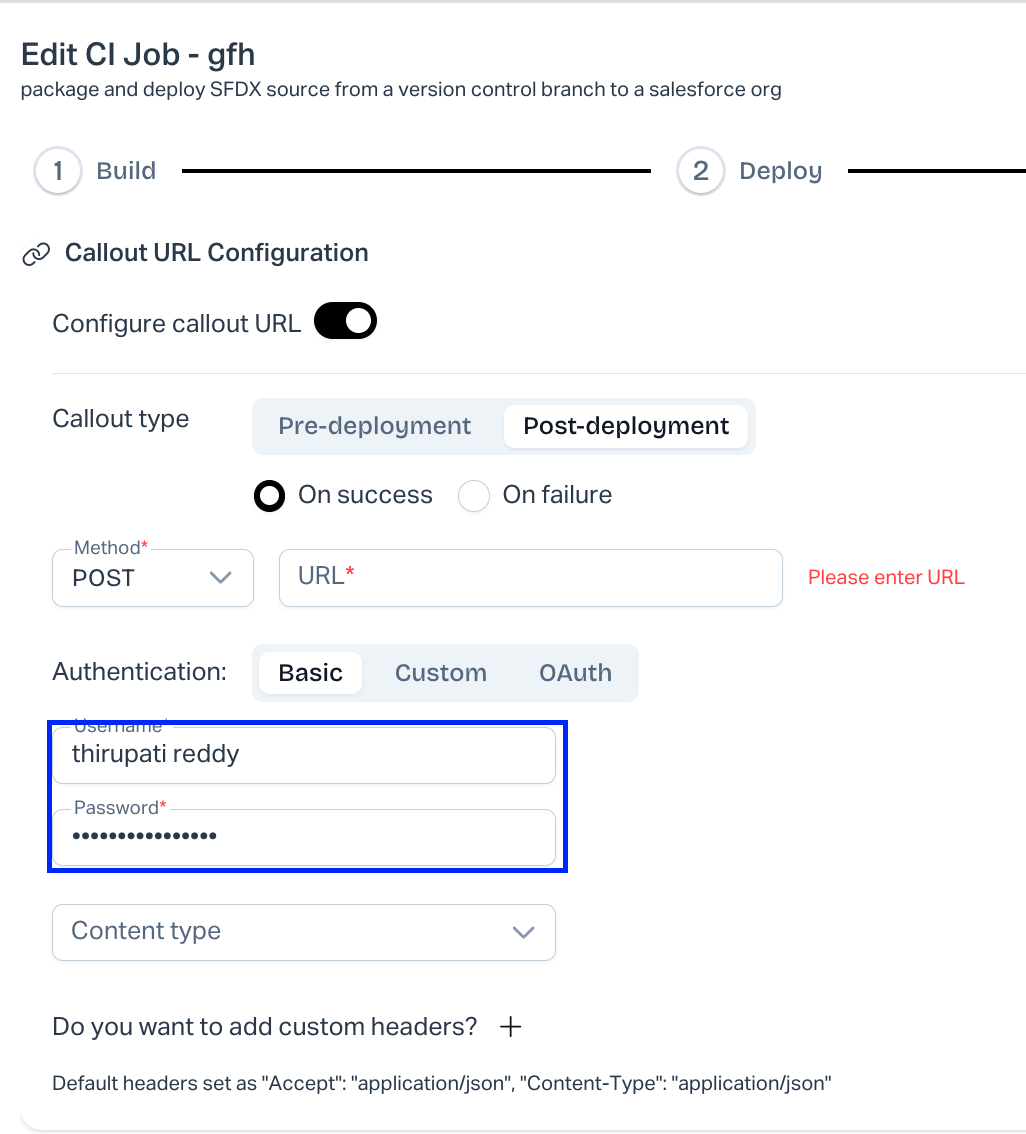Click the step 2 Deploy circle

(700, 171)
